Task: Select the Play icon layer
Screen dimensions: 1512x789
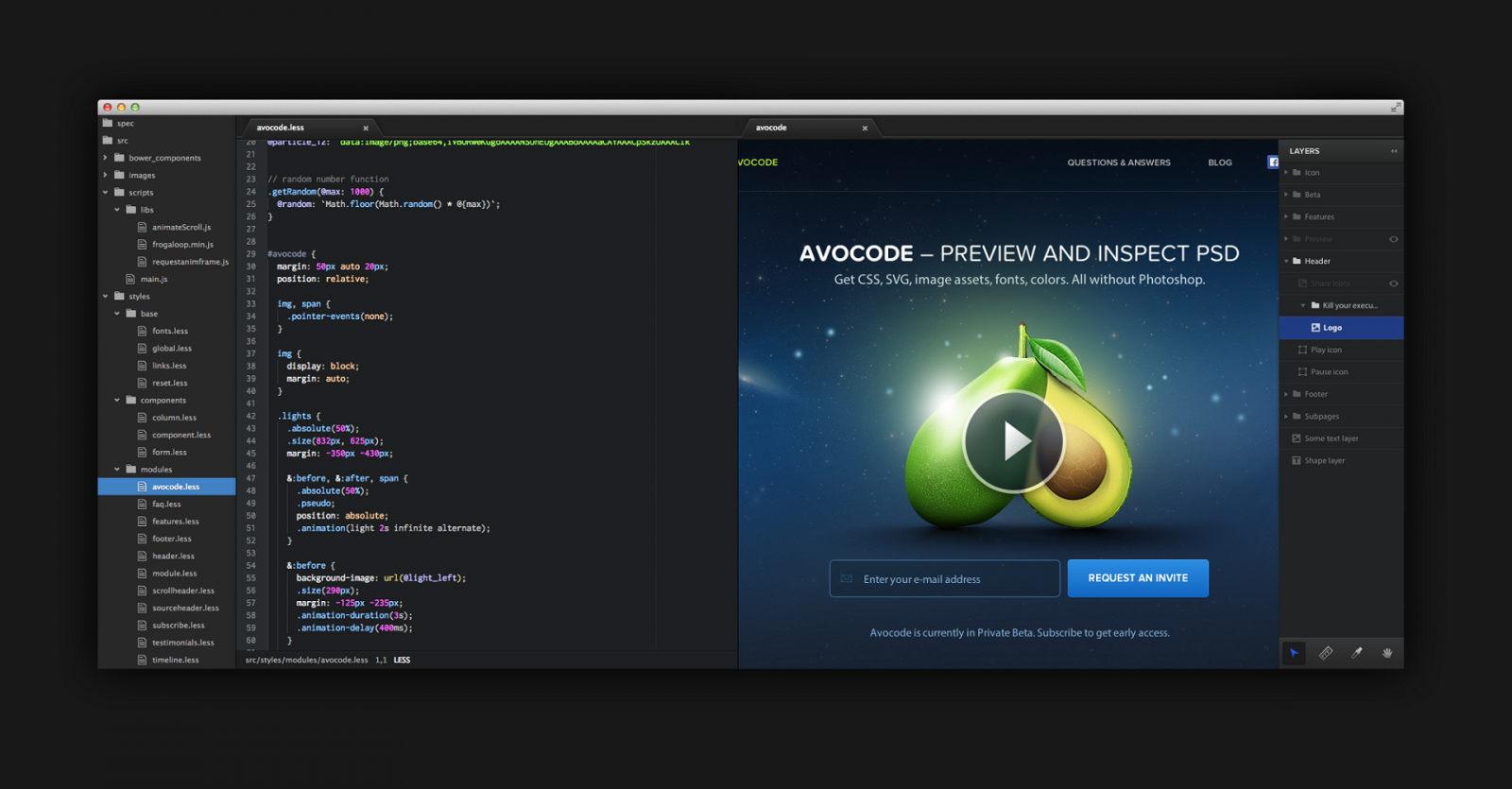Action: [1326, 350]
